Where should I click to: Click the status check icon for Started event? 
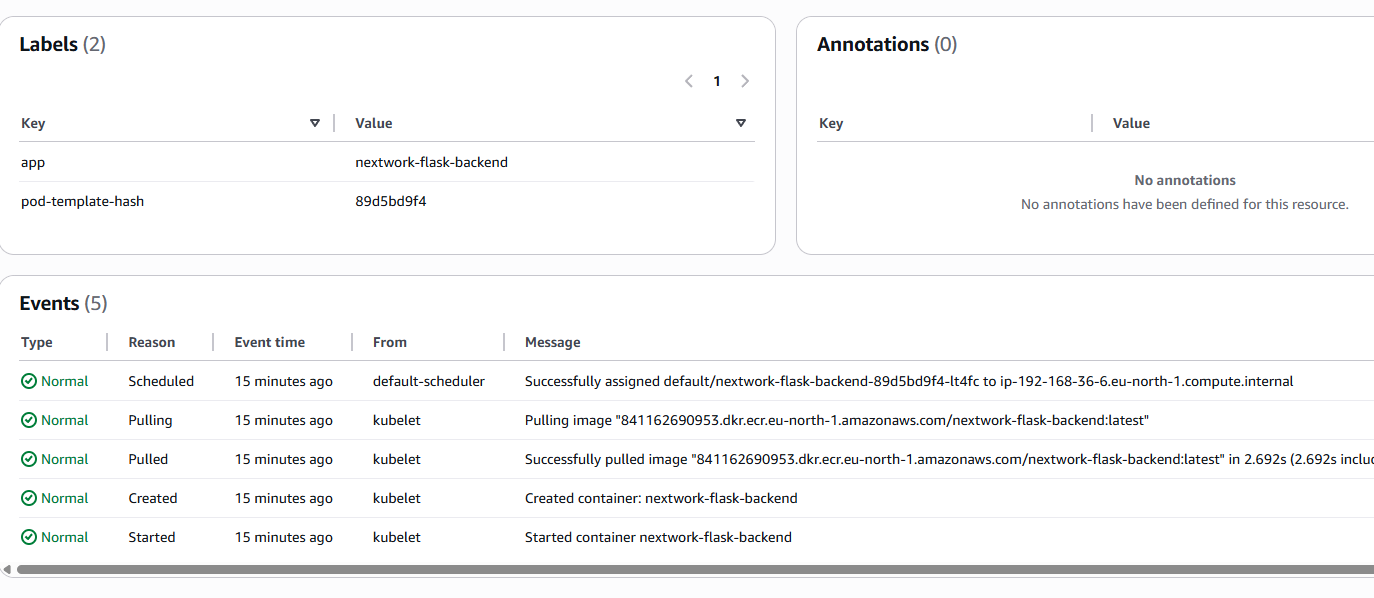click(29, 537)
